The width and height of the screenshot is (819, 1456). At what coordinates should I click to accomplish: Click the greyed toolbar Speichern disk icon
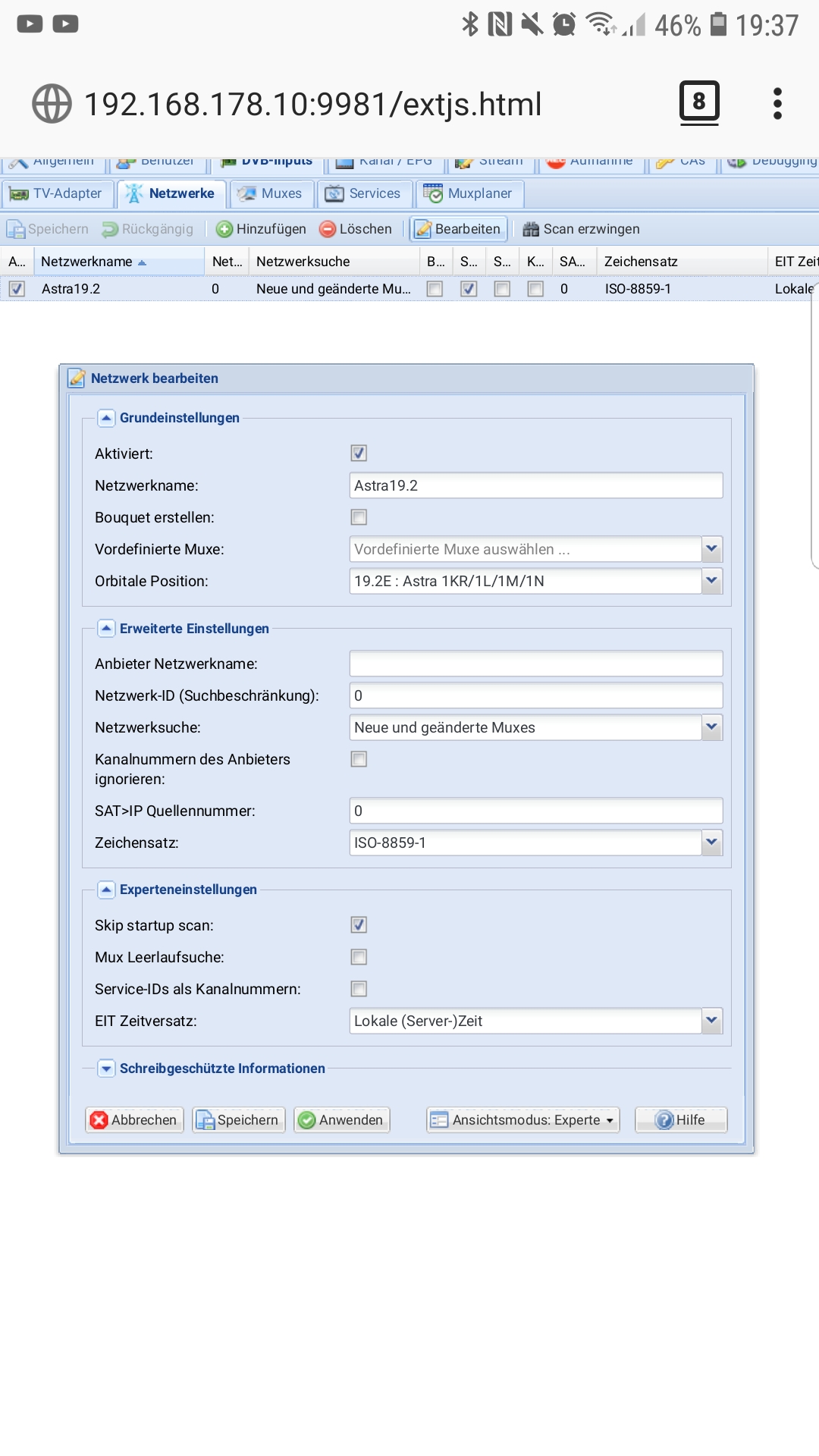pos(16,229)
